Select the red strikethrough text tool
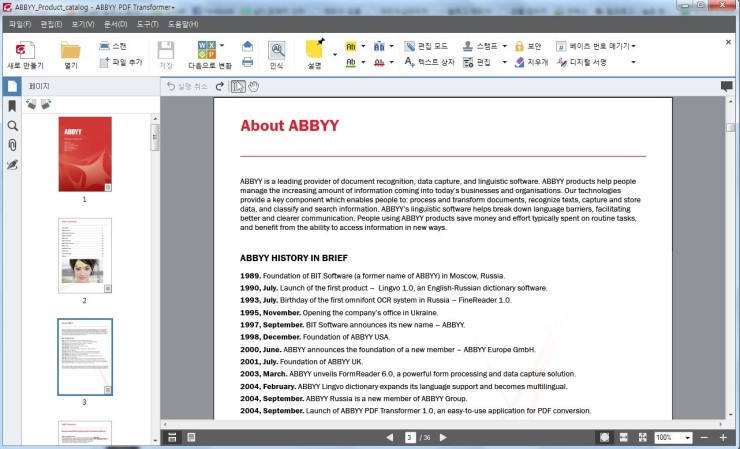This screenshot has width=740, height=449. pyautogui.click(x=379, y=62)
